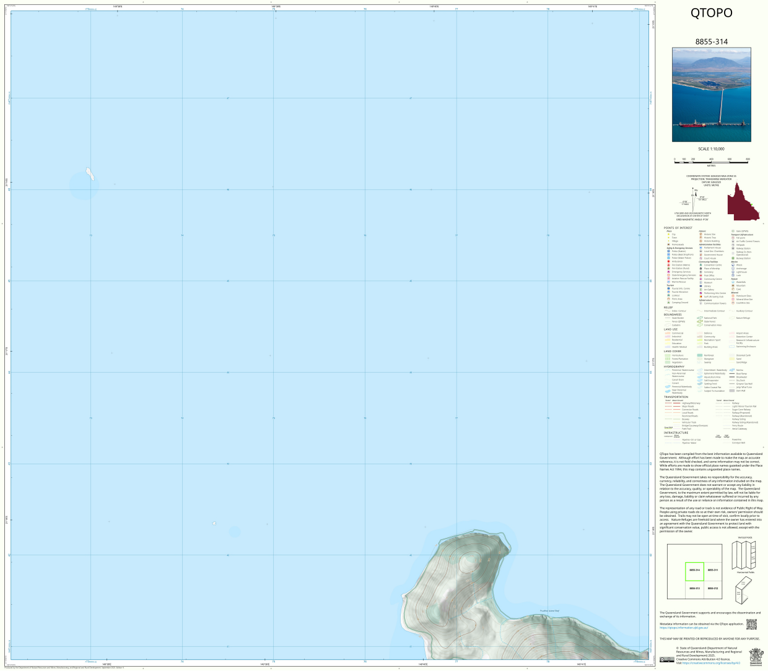768x671 pixels.
Task: Click the horizontal folds diagram
Action: point(744,553)
